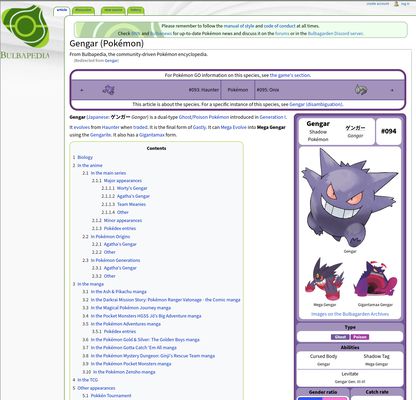Click the Haunter sprite icon
416x400 pixels.
coord(108,90)
